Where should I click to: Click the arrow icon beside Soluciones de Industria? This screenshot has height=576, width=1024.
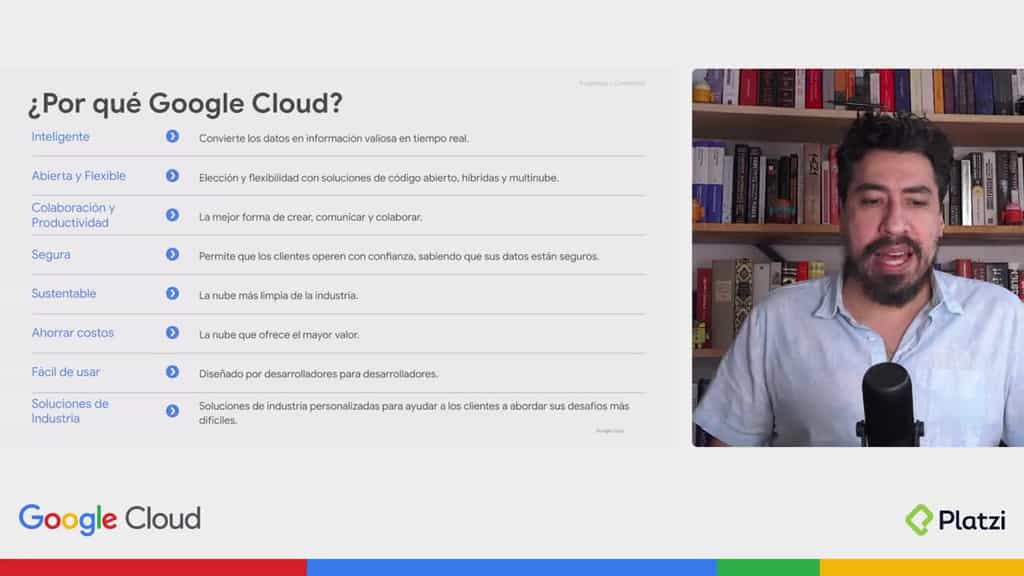172,411
